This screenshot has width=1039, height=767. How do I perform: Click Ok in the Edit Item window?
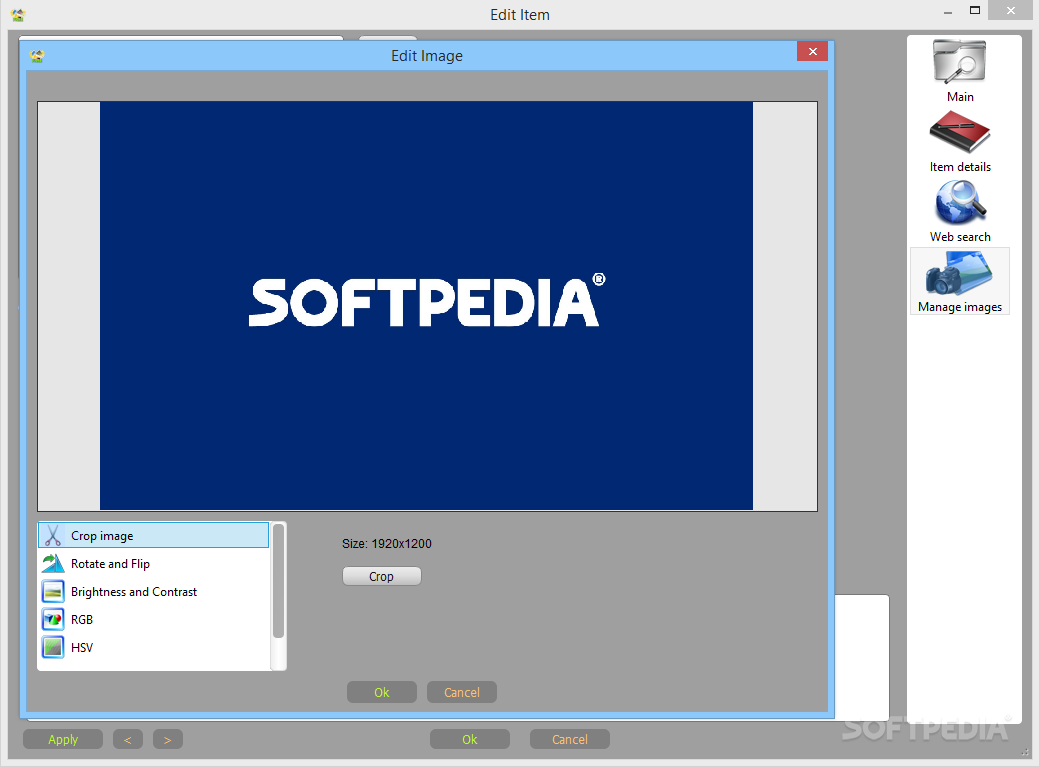[470, 739]
